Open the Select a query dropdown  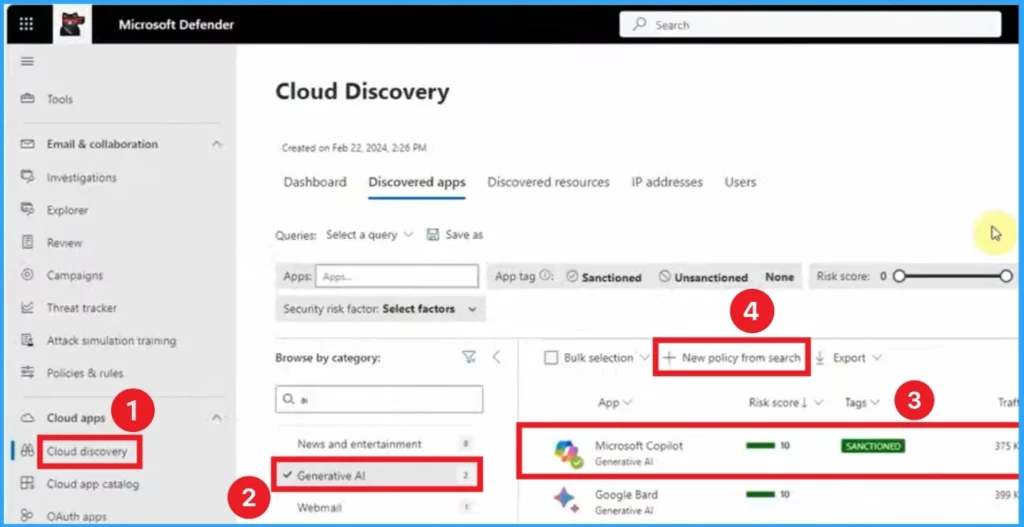tap(369, 234)
